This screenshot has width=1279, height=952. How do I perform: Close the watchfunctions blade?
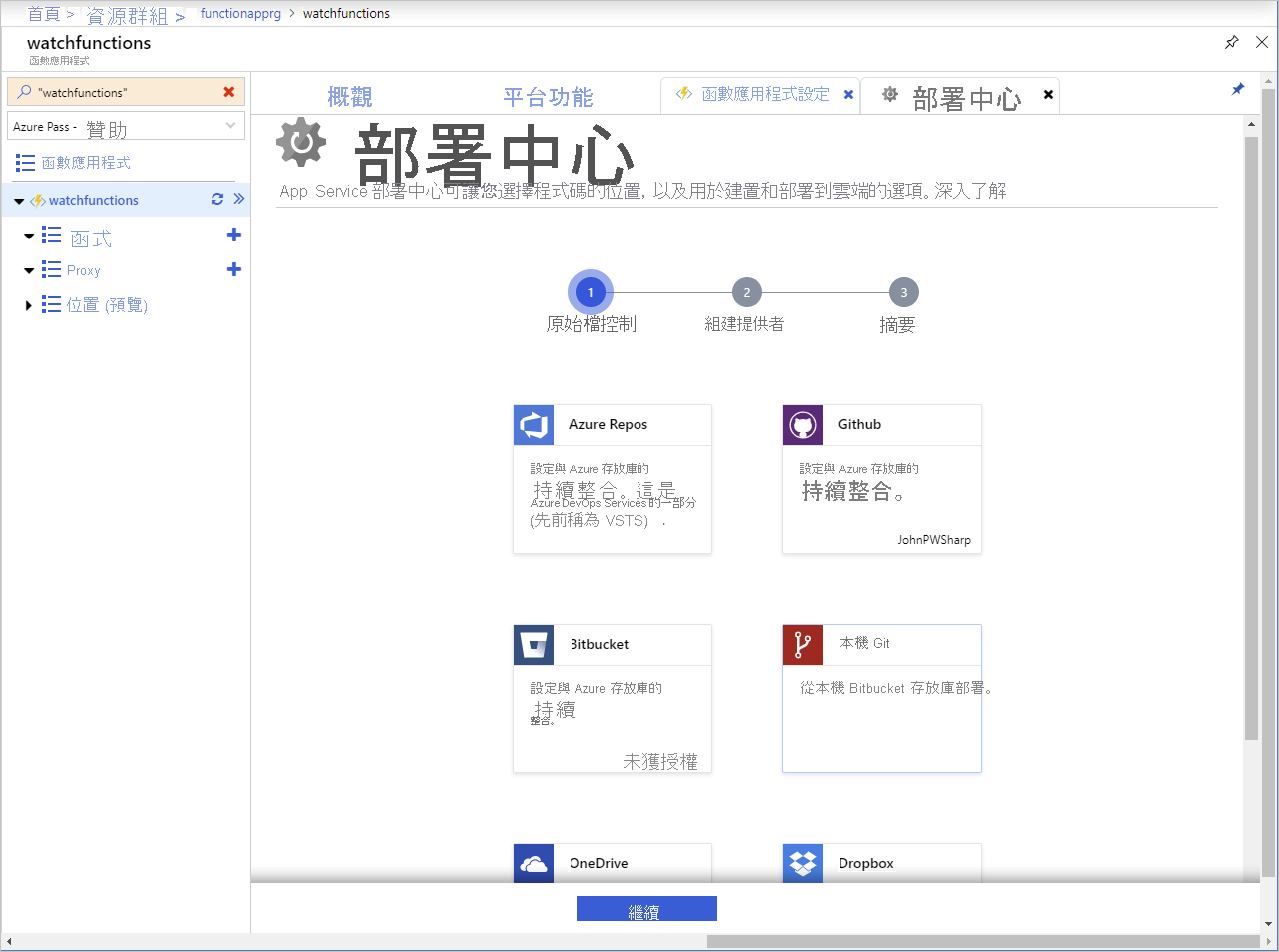(1262, 42)
